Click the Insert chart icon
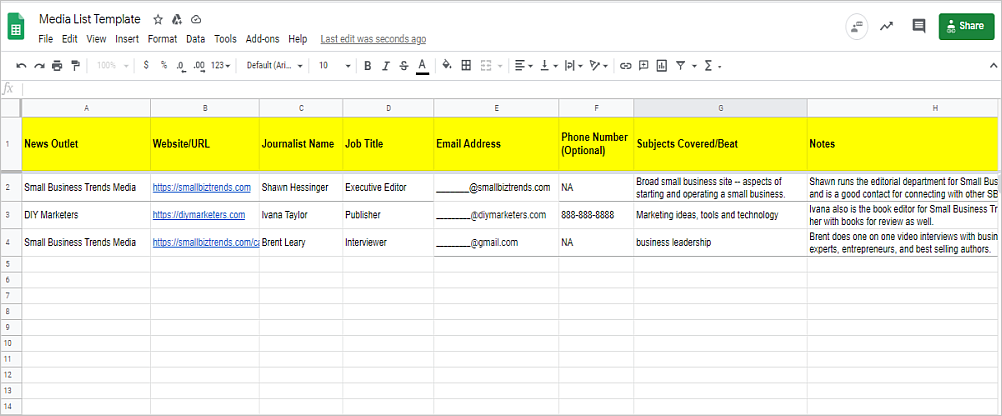This screenshot has height=416, width=1002. pos(661,65)
